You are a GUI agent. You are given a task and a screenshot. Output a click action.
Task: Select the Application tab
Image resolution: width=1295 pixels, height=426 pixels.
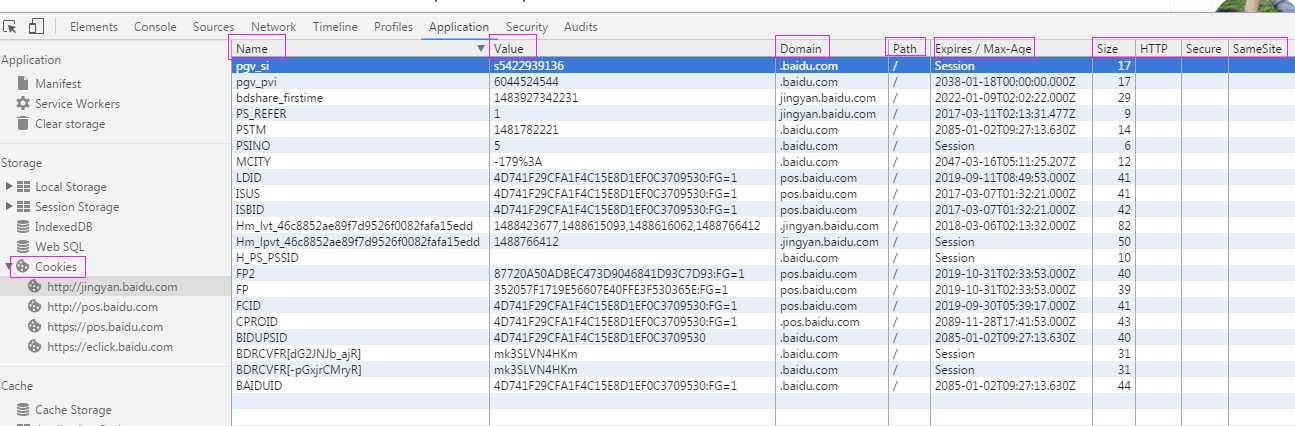pyautogui.click(x=458, y=27)
